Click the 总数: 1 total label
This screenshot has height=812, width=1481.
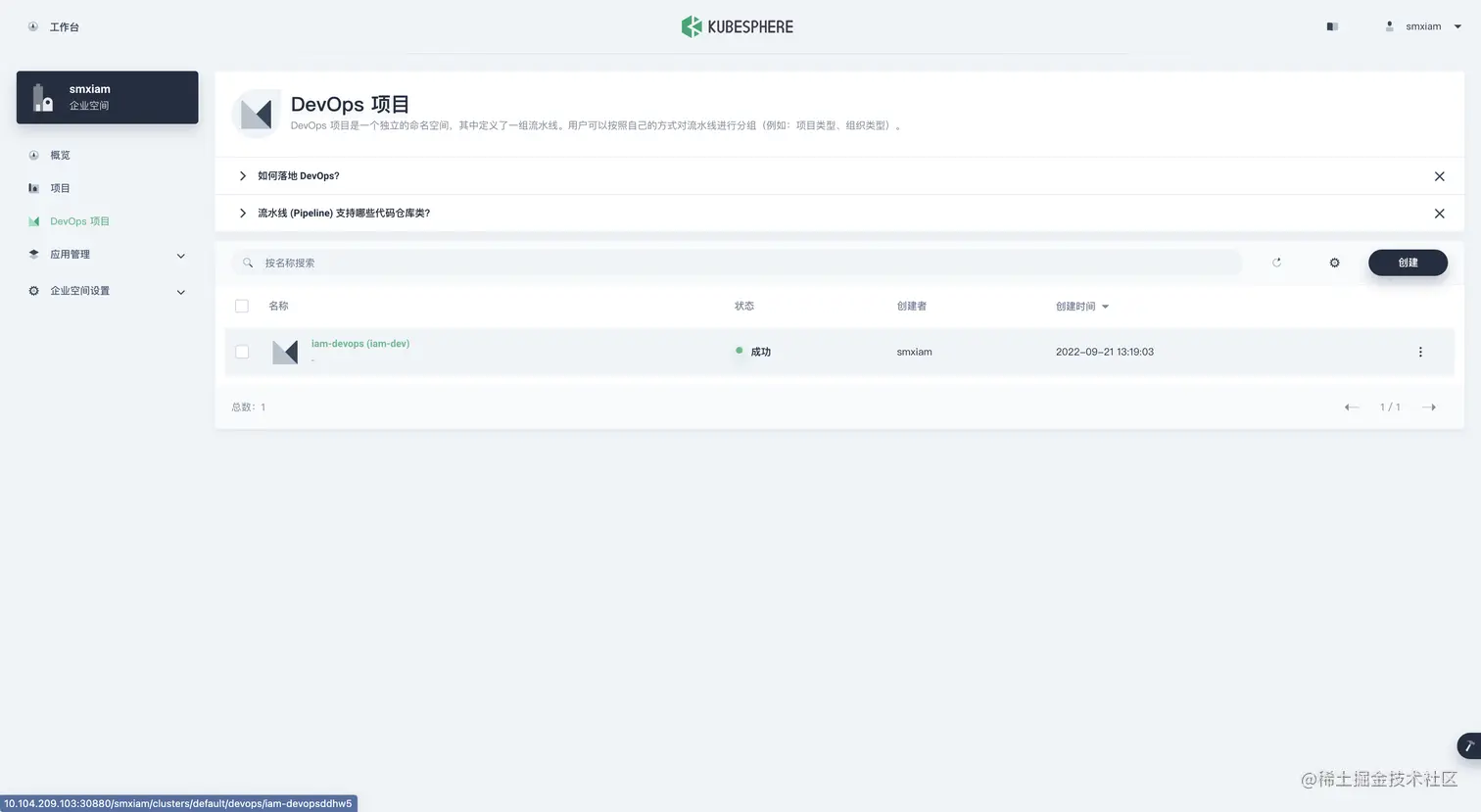(249, 407)
